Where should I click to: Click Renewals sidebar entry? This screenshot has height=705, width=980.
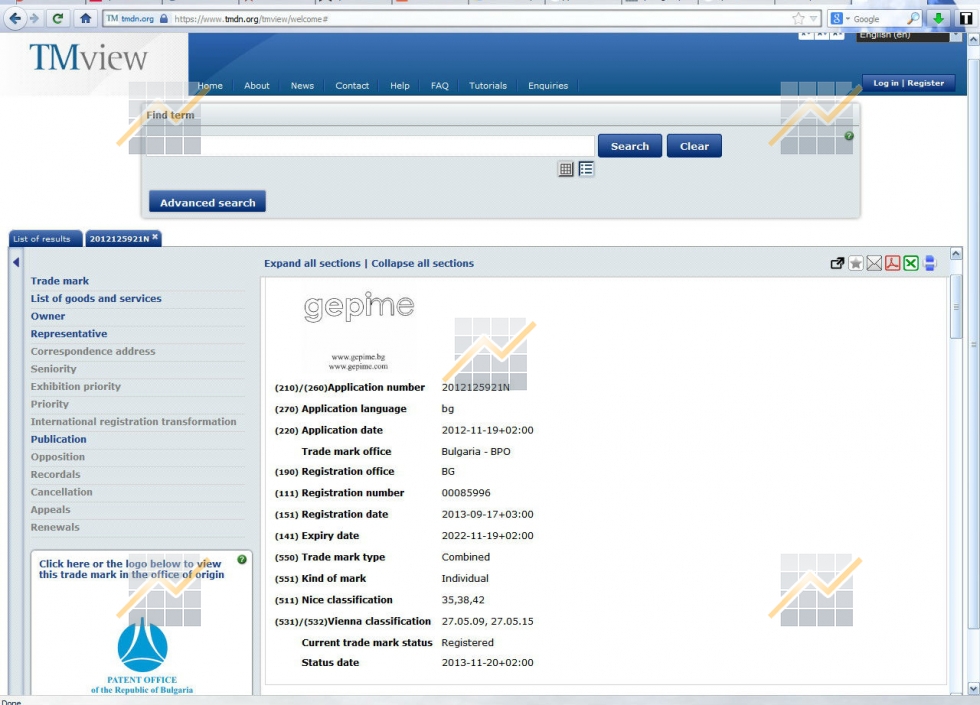55,528
